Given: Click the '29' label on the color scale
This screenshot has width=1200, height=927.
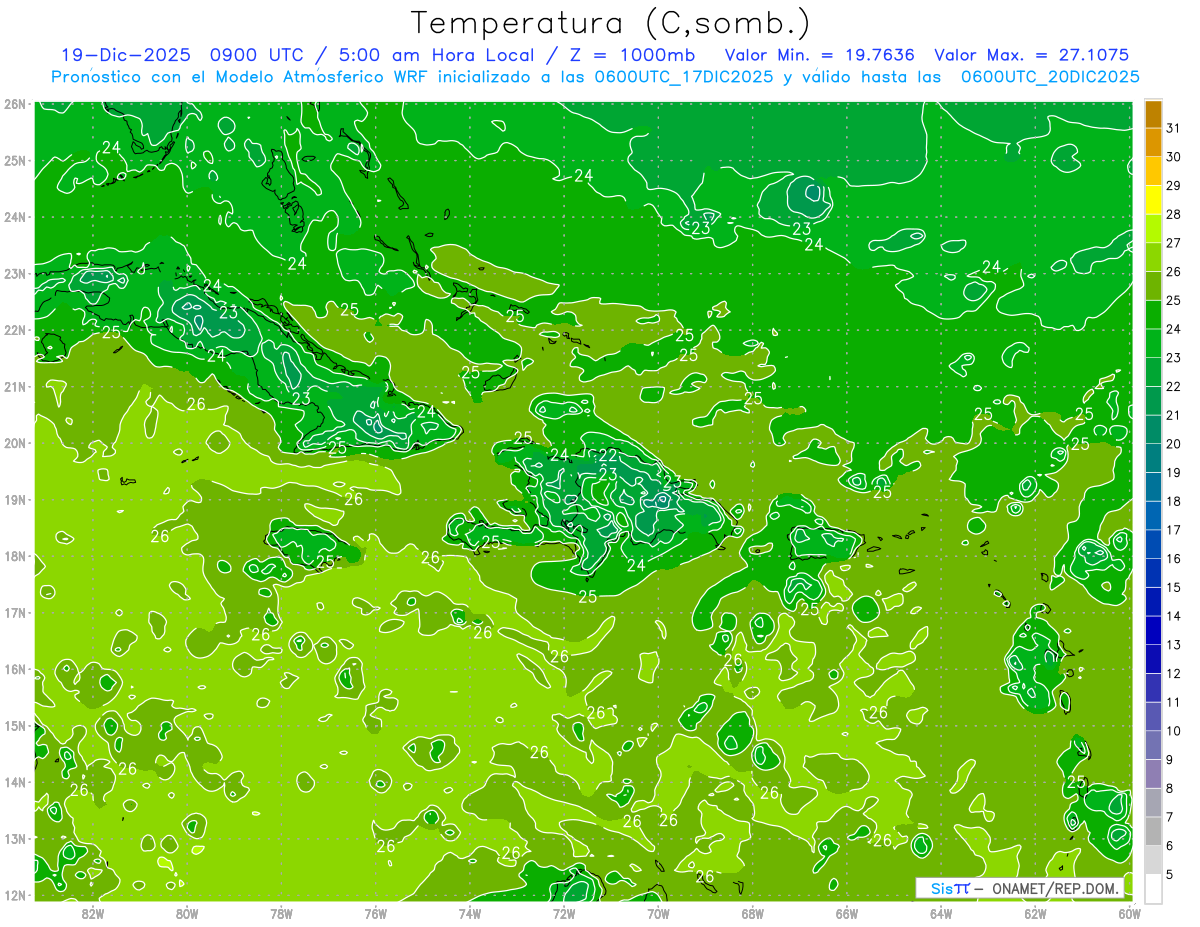Looking at the screenshot, I should 1174,185.
